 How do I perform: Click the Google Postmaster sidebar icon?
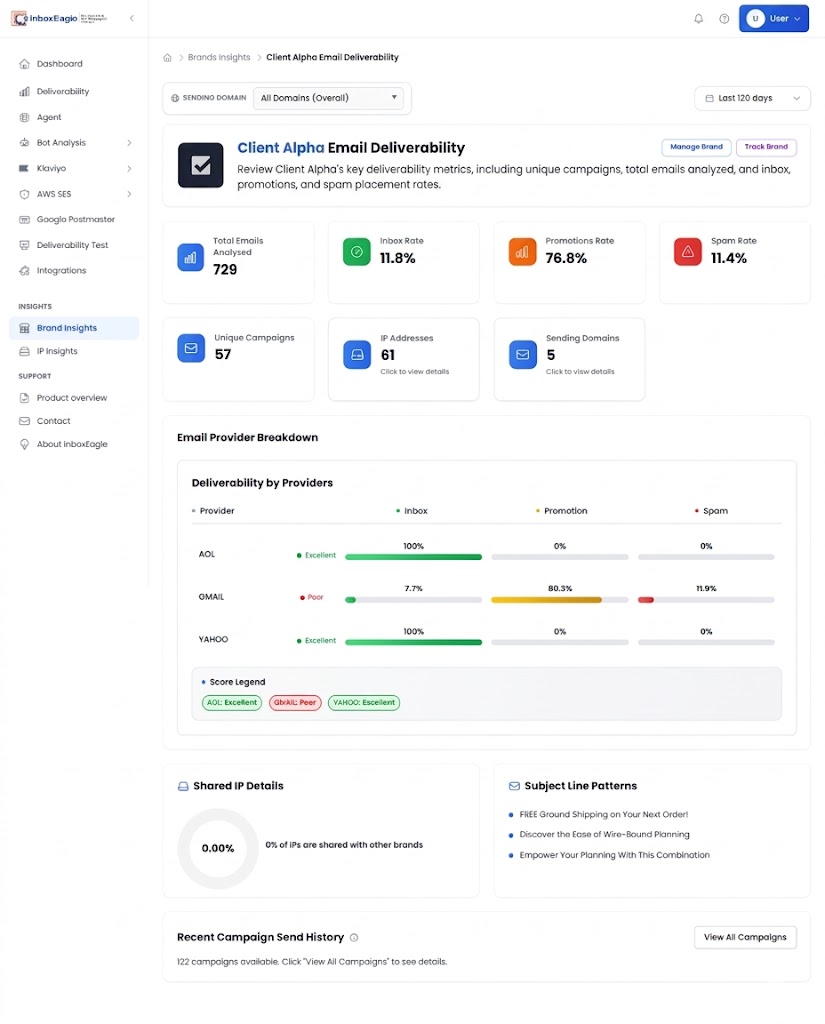(24, 219)
